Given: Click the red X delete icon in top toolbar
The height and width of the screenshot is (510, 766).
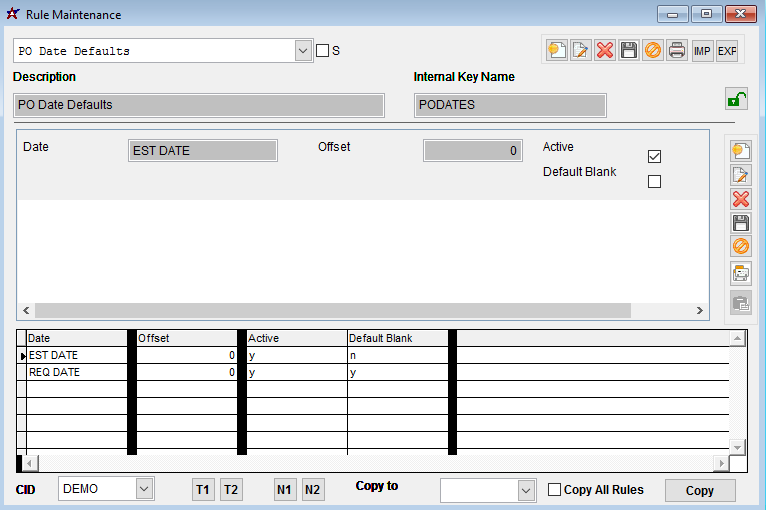Looking at the screenshot, I should (605, 50).
